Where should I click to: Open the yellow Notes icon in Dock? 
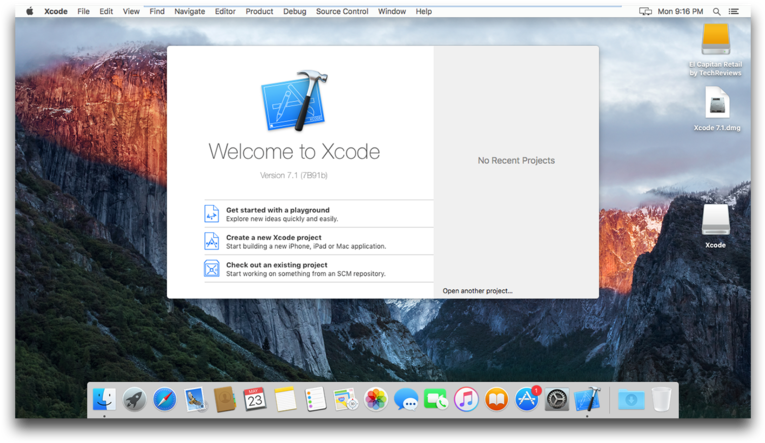285,400
